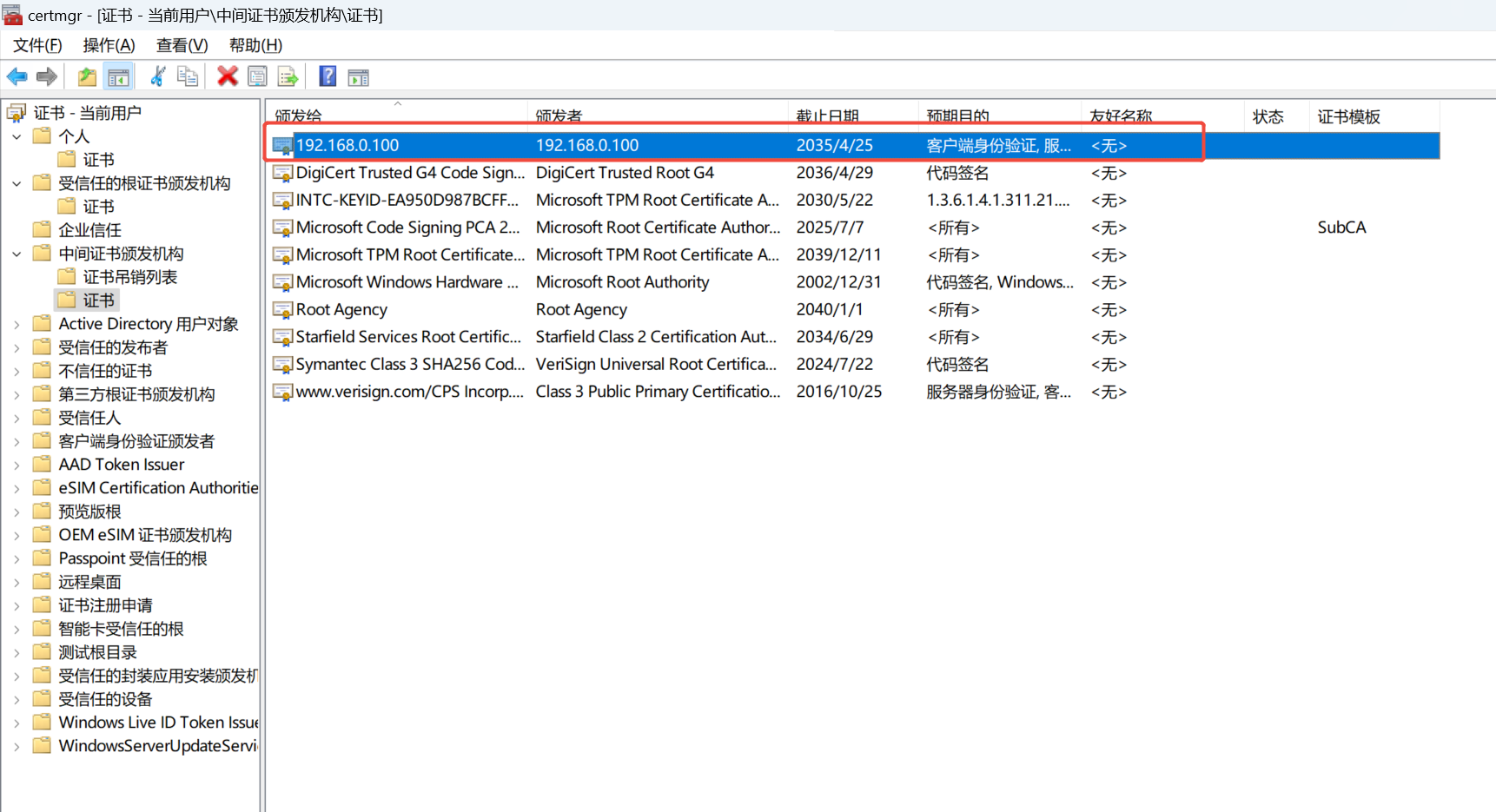Click expiry date 2002/12/31
Screen dimensions: 1496x812
pyautogui.click(x=838, y=282)
